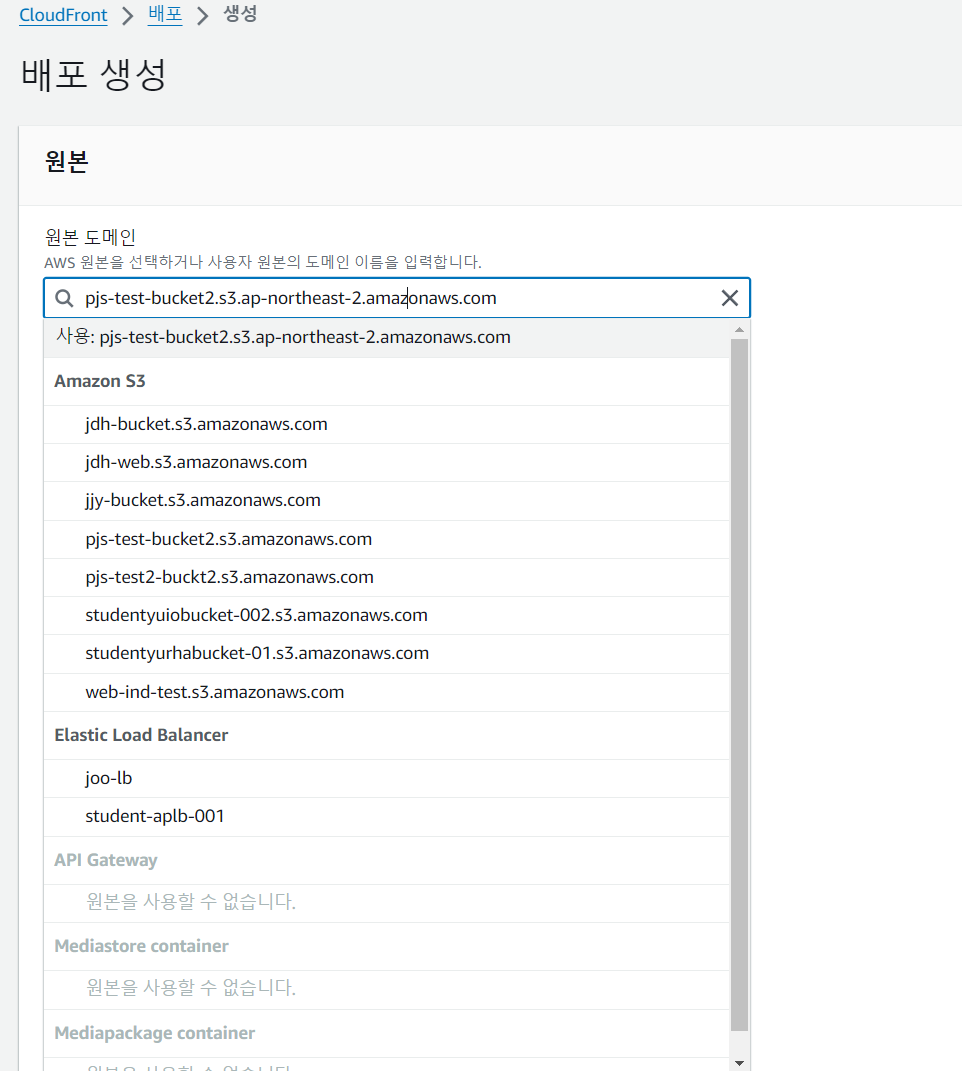Open the CloudFront breadcrumb link
This screenshot has width=962, height=1071.
tap(64, 15)
